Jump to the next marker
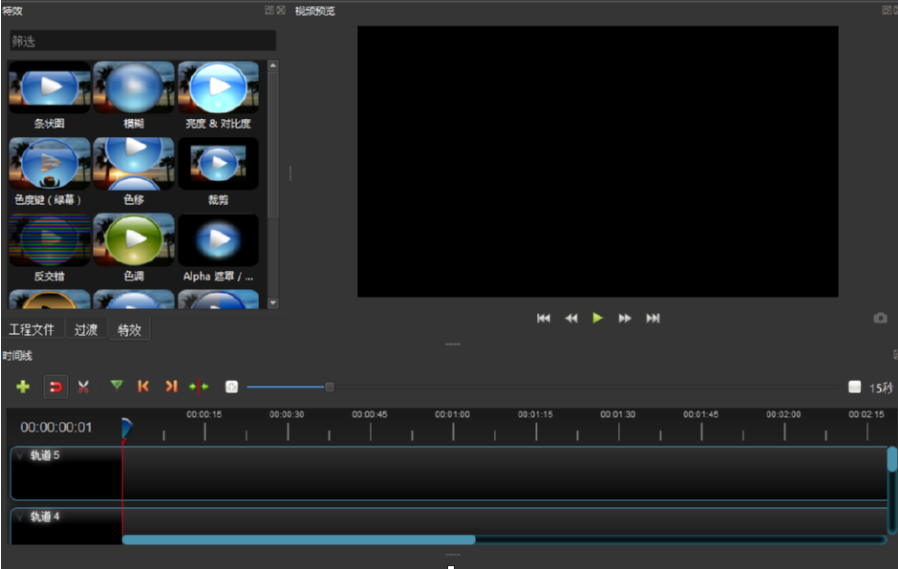 (x=171, y=386)
